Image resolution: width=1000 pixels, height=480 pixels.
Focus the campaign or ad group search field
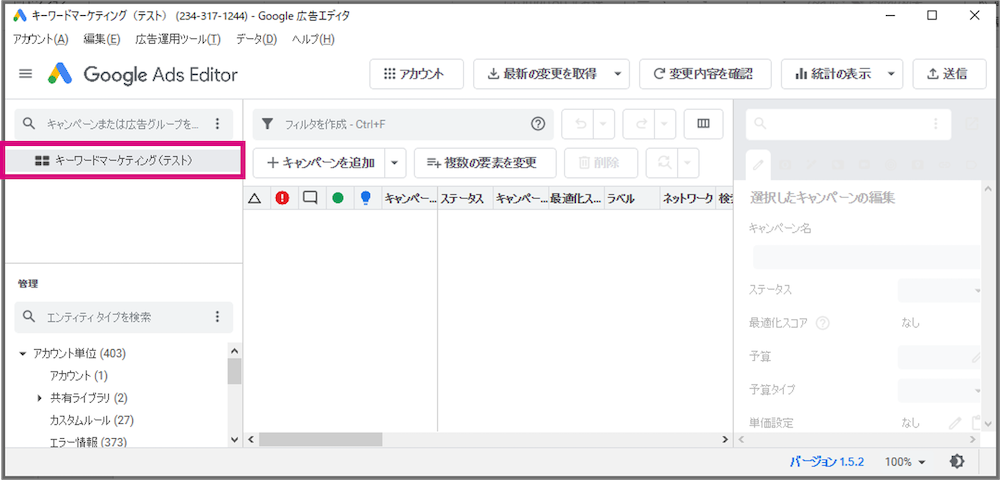tap(123, 123)
